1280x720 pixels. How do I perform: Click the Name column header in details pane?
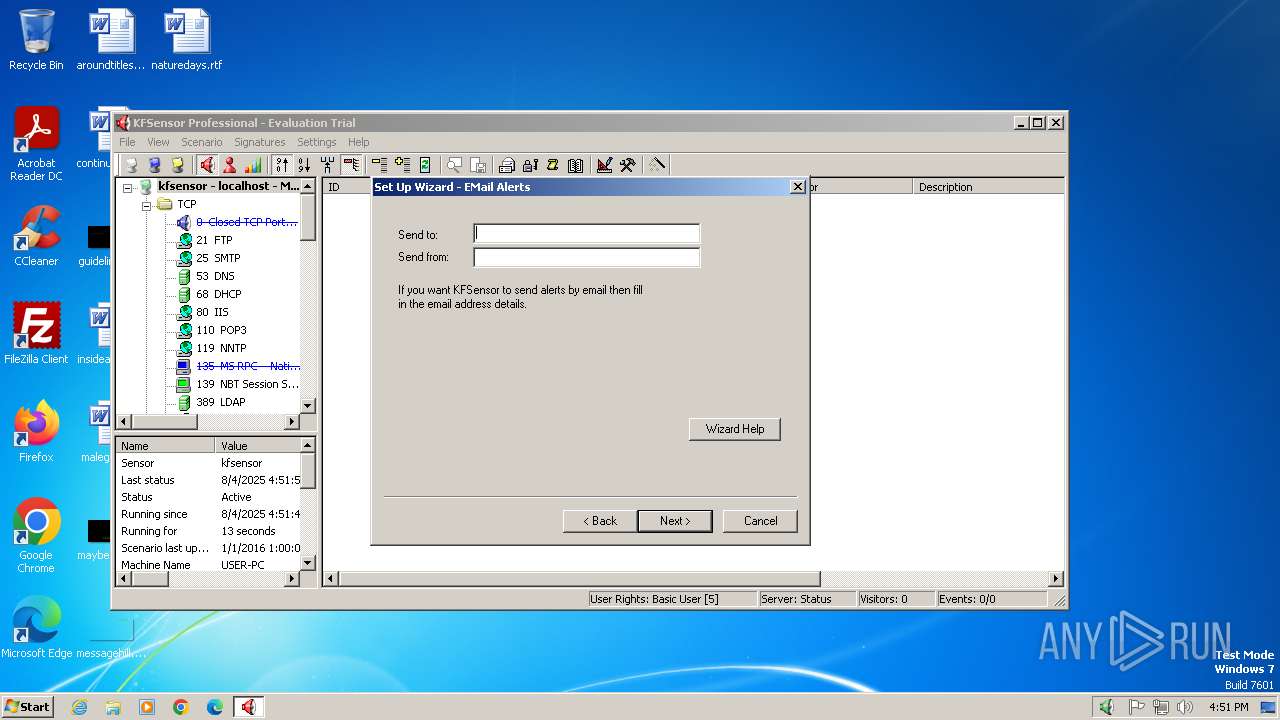point(165,446)
